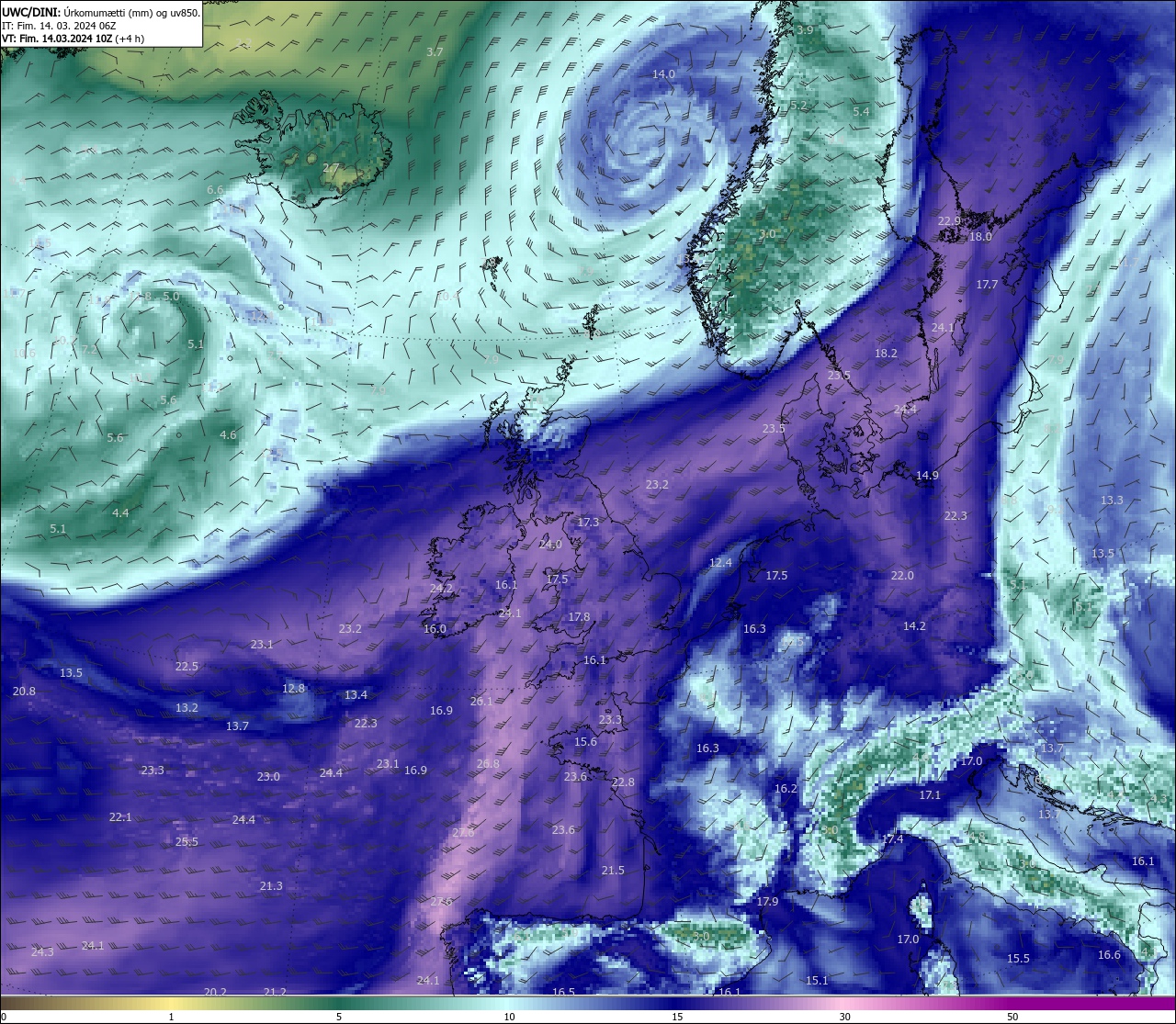Click the map value 22.1

pos(120,816)
